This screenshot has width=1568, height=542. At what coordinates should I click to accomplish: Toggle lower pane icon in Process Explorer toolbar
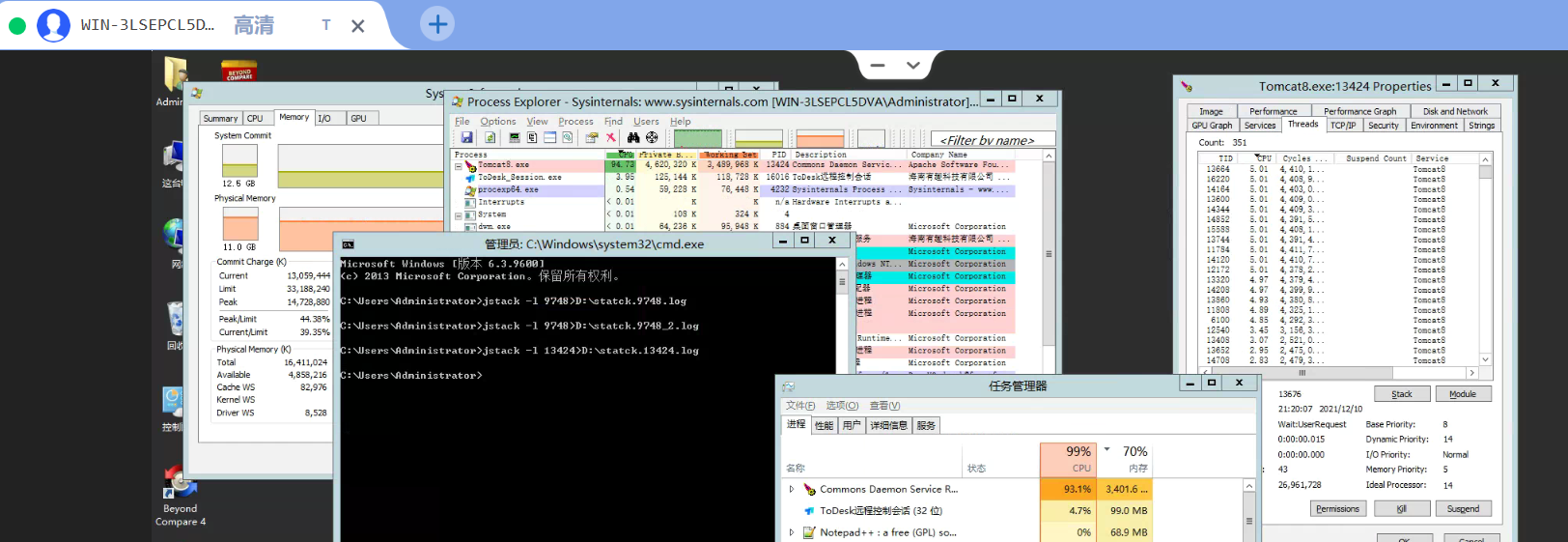[550, 137]
